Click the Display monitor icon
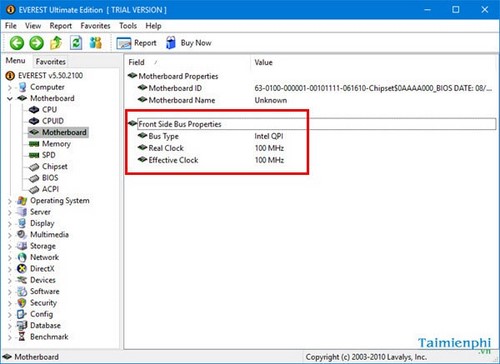 point(22,223)
